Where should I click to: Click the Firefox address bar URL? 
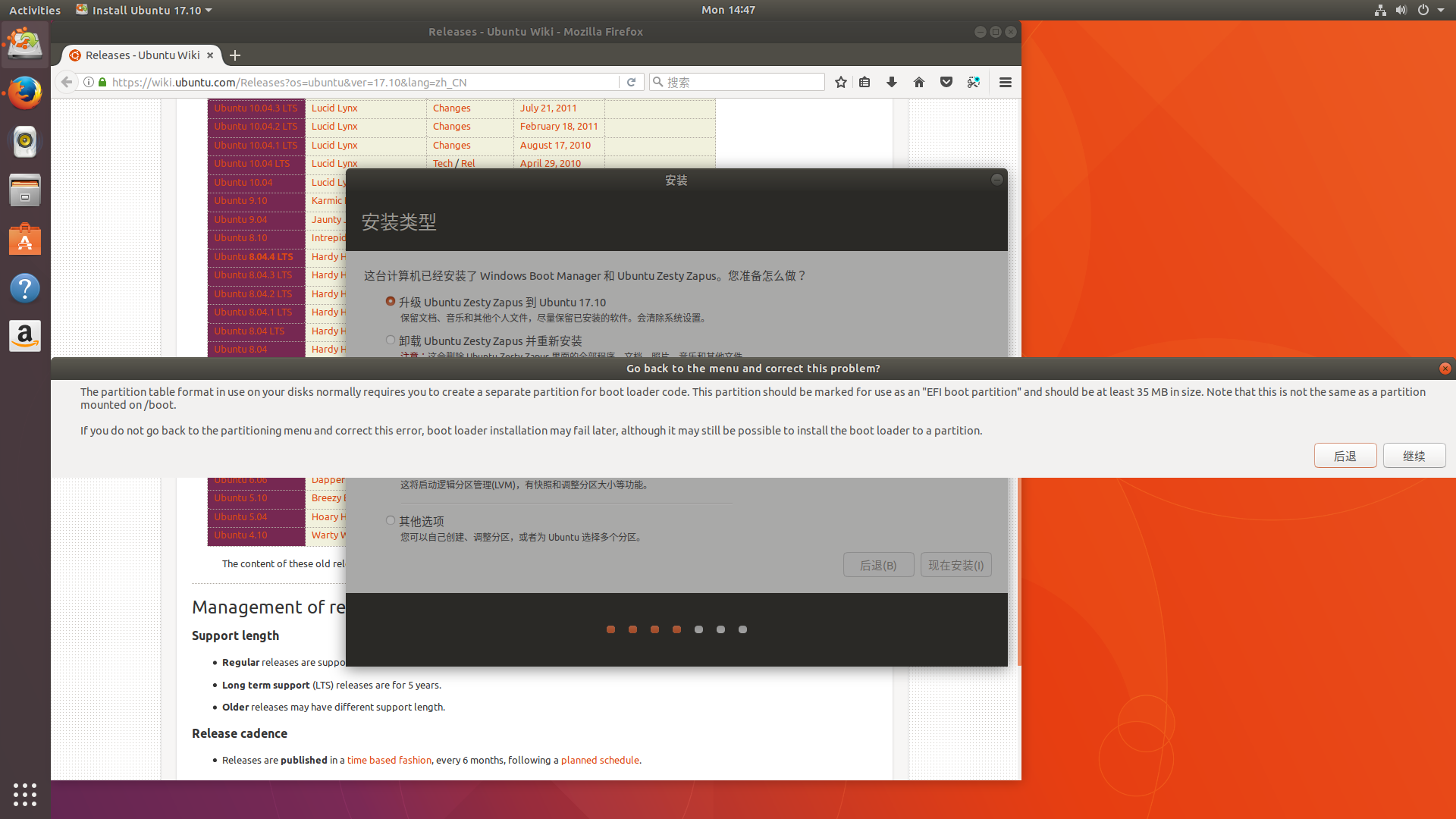pos(364,82)
